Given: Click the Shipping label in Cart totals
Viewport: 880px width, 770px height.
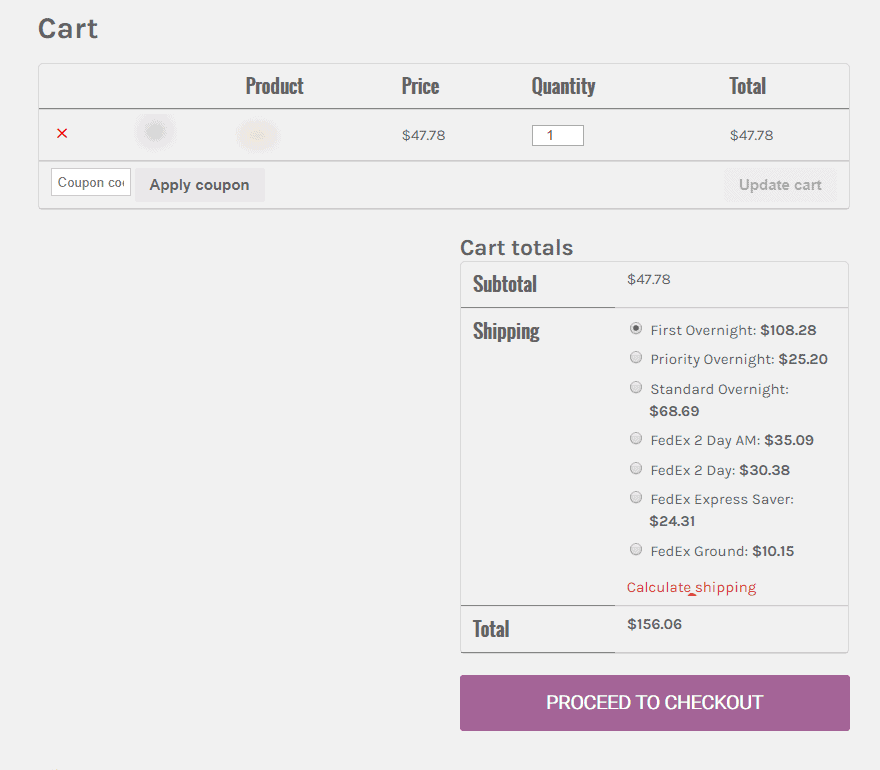Looking at the screenshot, I should 506,332.
